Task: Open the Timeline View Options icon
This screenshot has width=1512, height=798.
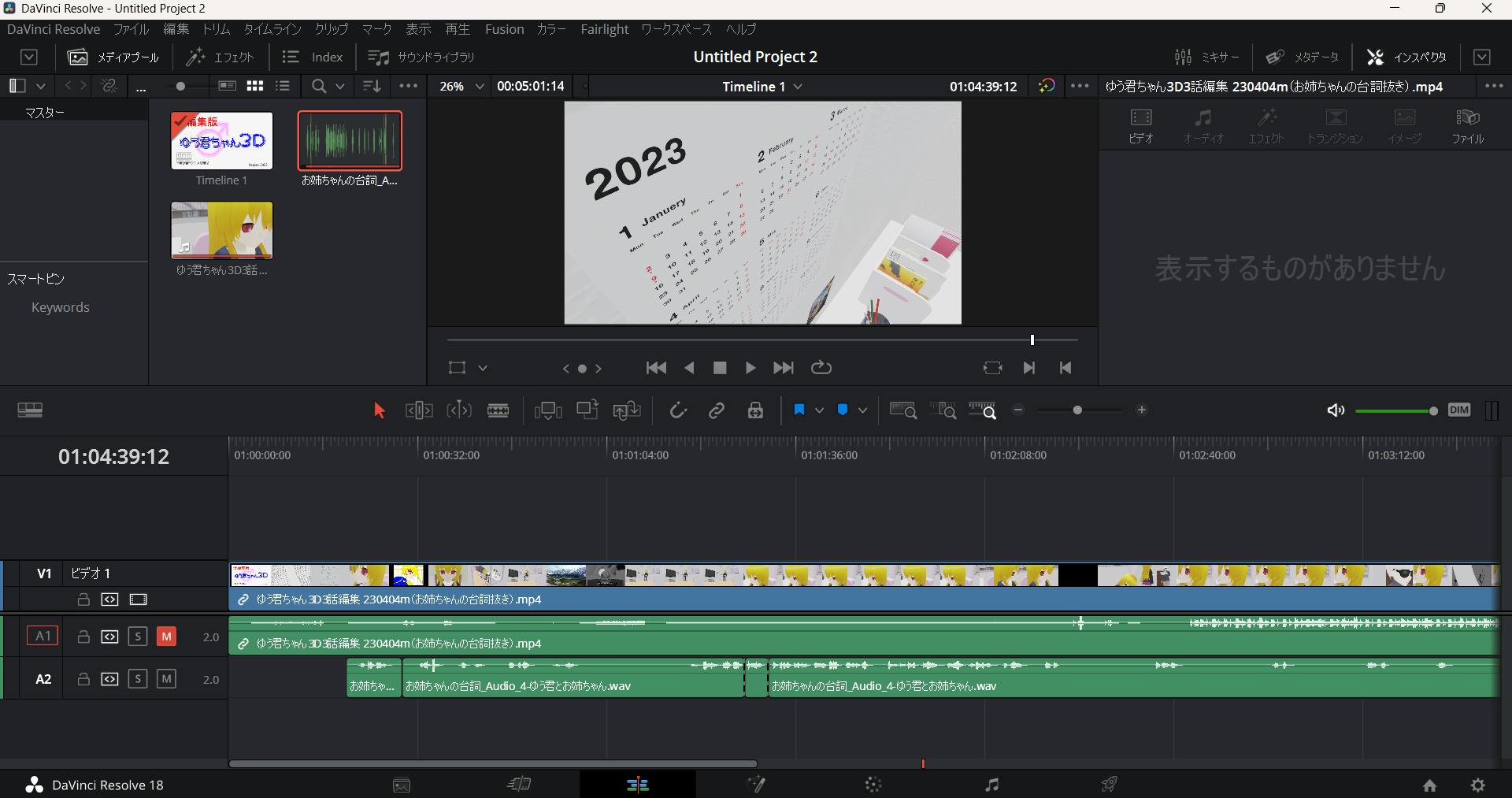Action: pyautogui.click(x=30, y=410)
